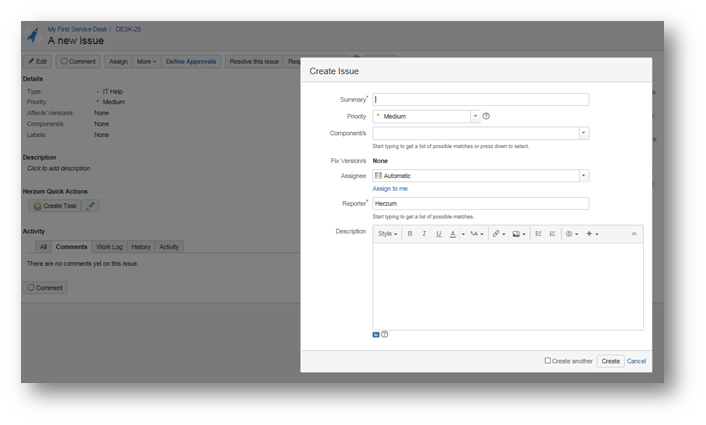Click into the Summary input field
The width and height of the screenshot is (706, 425).
pyautogui.click(x=480, y=100)
